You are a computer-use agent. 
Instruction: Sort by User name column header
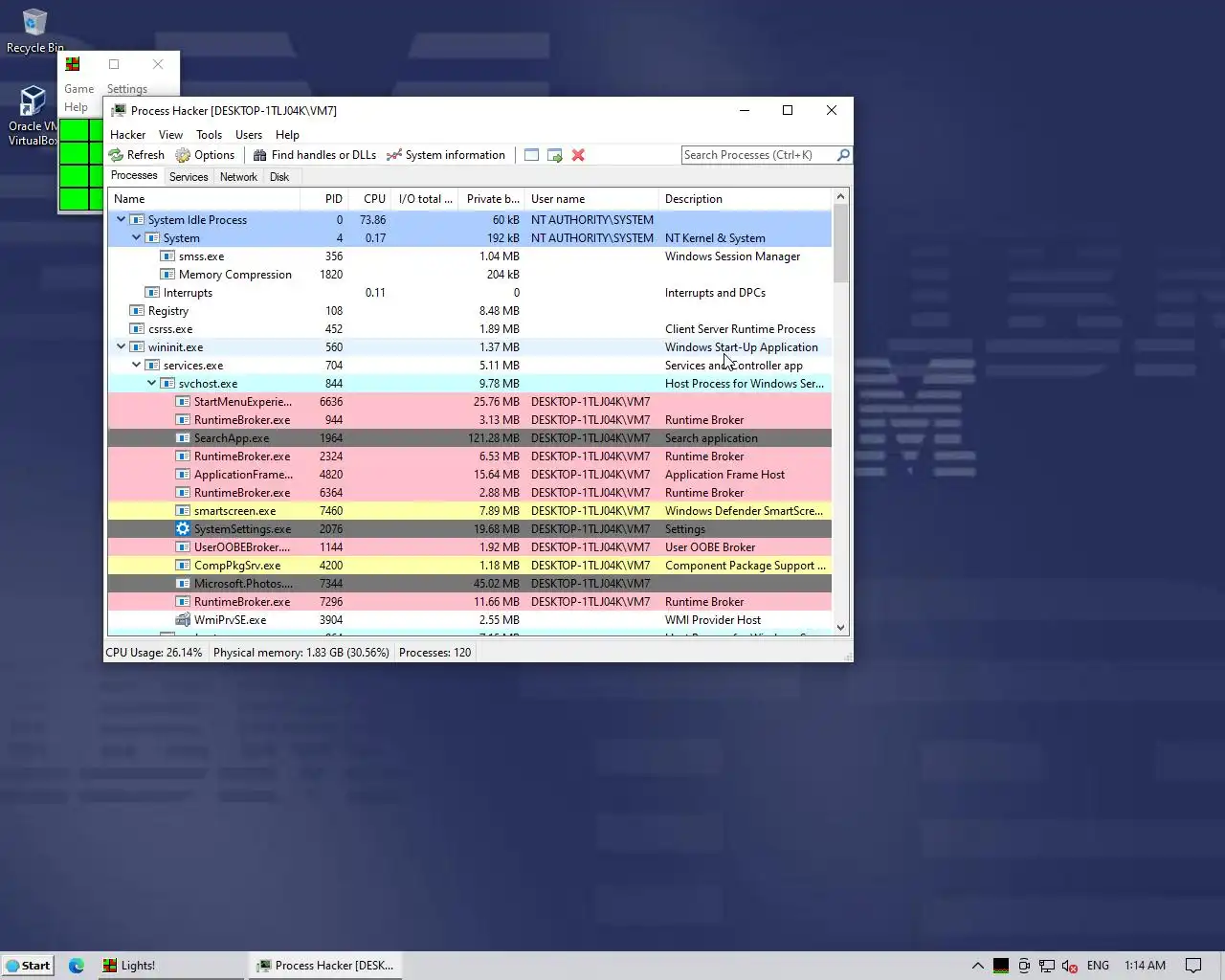(592, 199)
